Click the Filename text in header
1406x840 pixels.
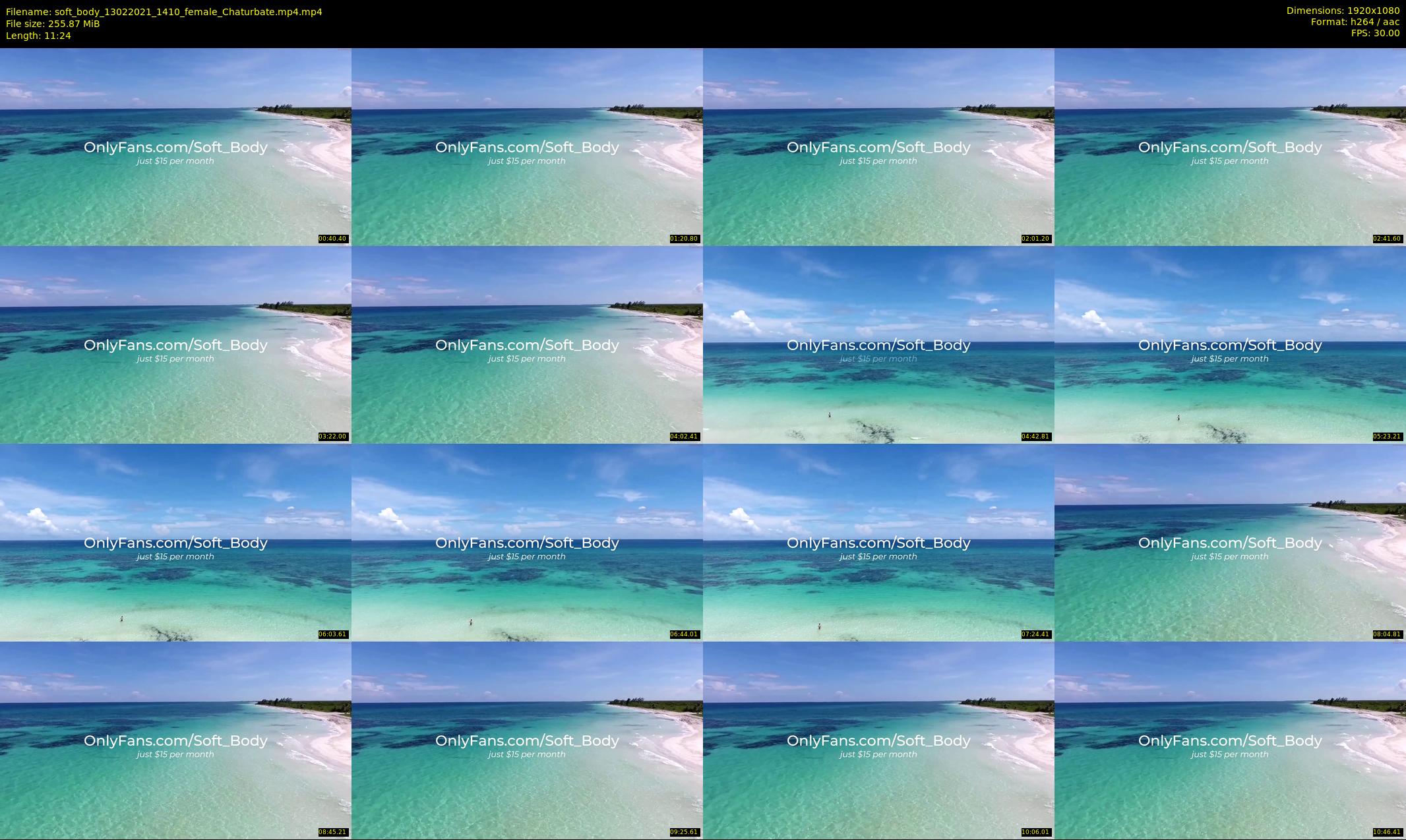(x=164, y=12)
